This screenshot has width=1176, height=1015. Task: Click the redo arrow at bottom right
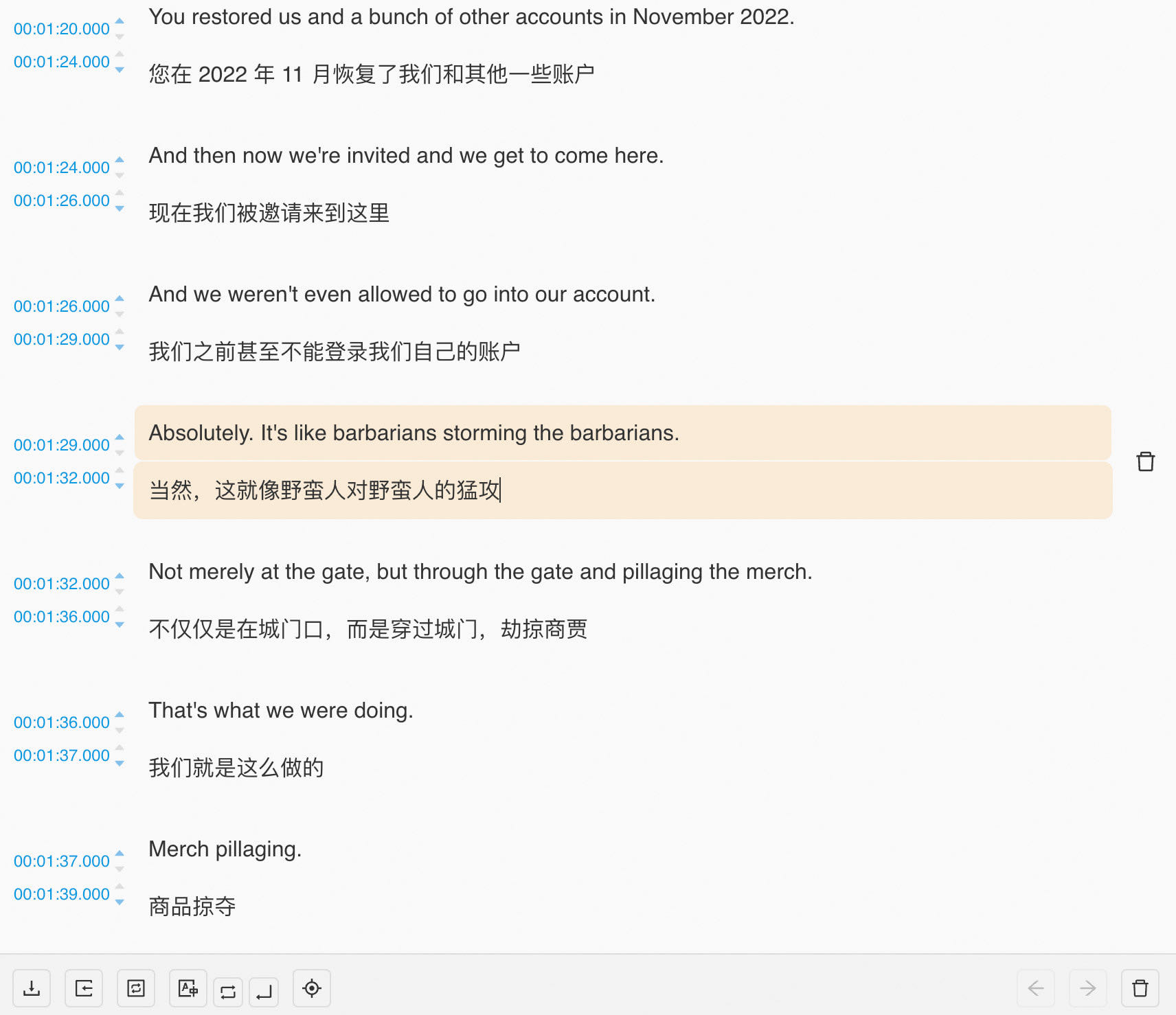pyautogui.click(x=1087, y=989)
